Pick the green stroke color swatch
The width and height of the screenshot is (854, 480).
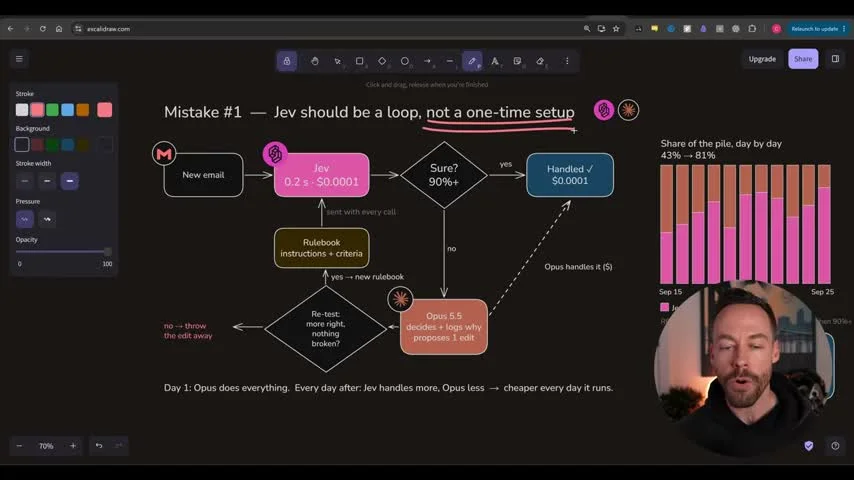tap(52, 110)
